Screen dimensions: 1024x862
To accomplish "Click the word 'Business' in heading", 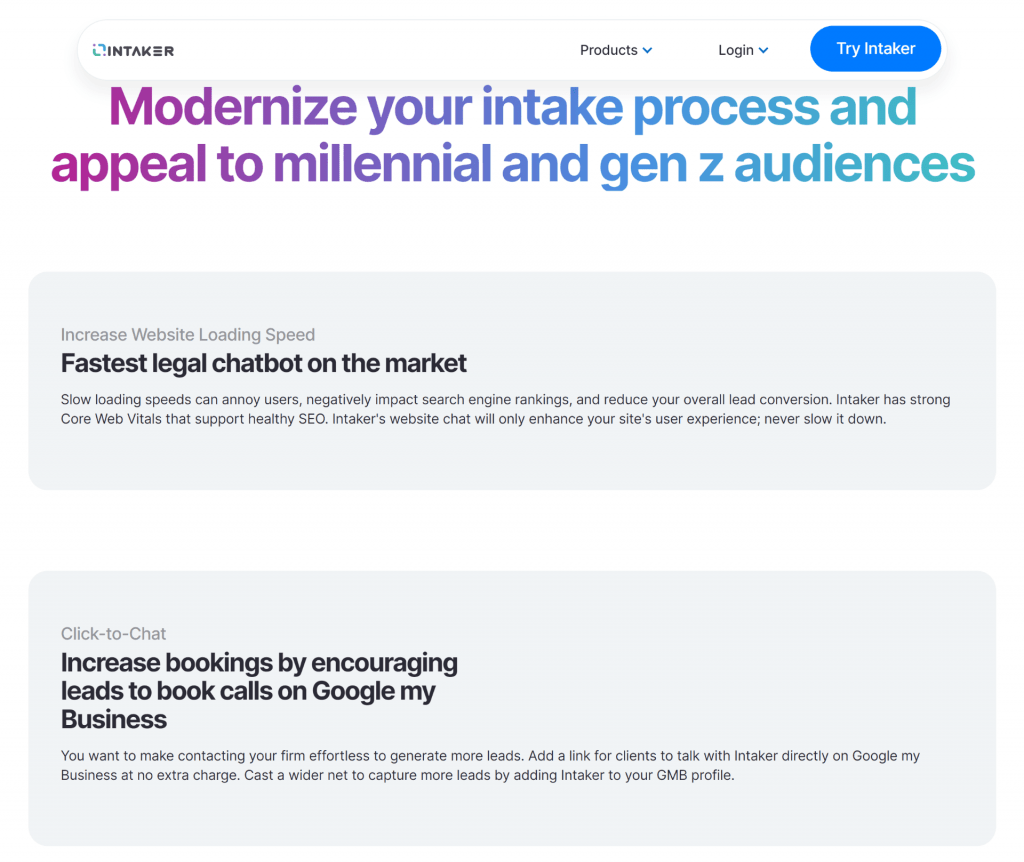I will pos(114,719).
